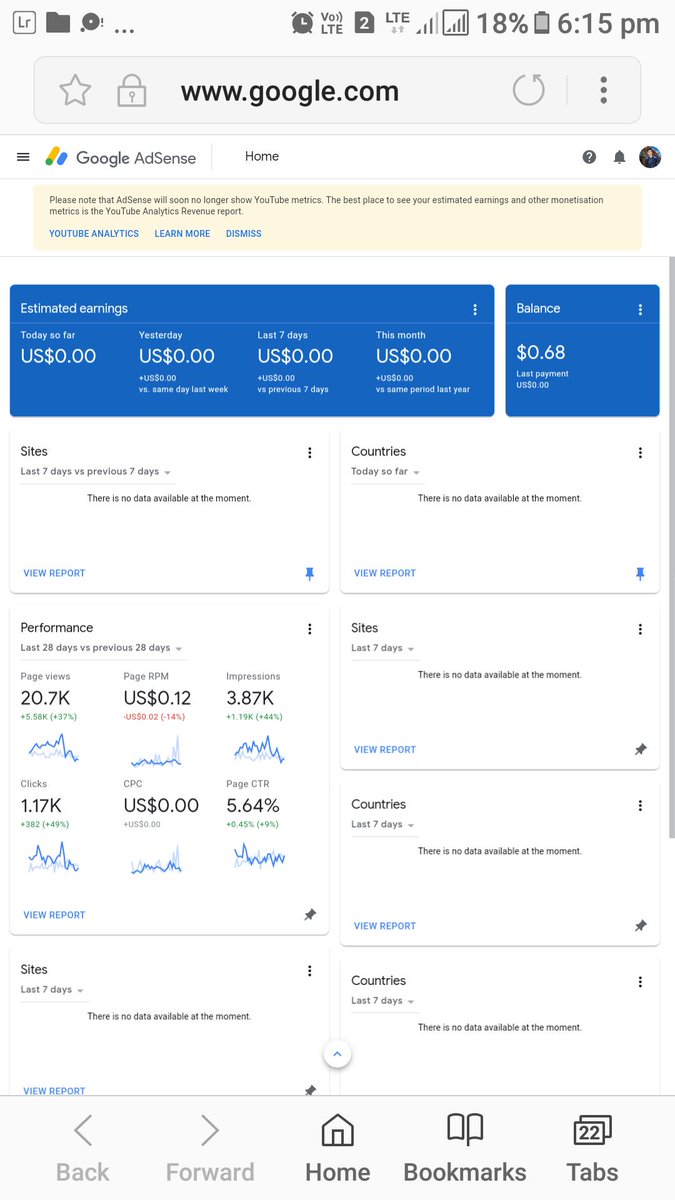
Task: View report for Sites vs previous 7 days
Action: (54, 573)
